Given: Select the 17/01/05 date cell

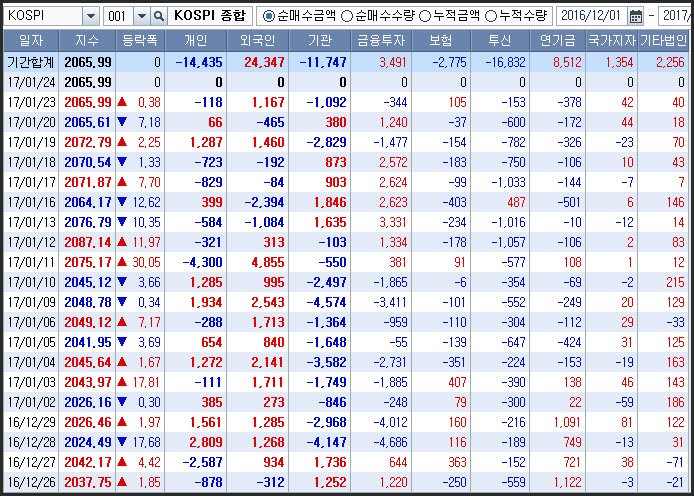Looking at the screenshot, I should tap(31, 342).
